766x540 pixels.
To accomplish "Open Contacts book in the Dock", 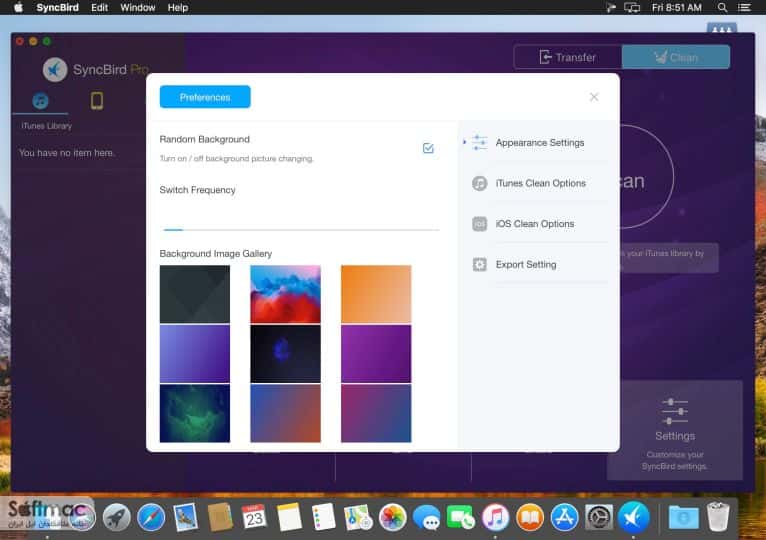I will click(x=220, y=517).
